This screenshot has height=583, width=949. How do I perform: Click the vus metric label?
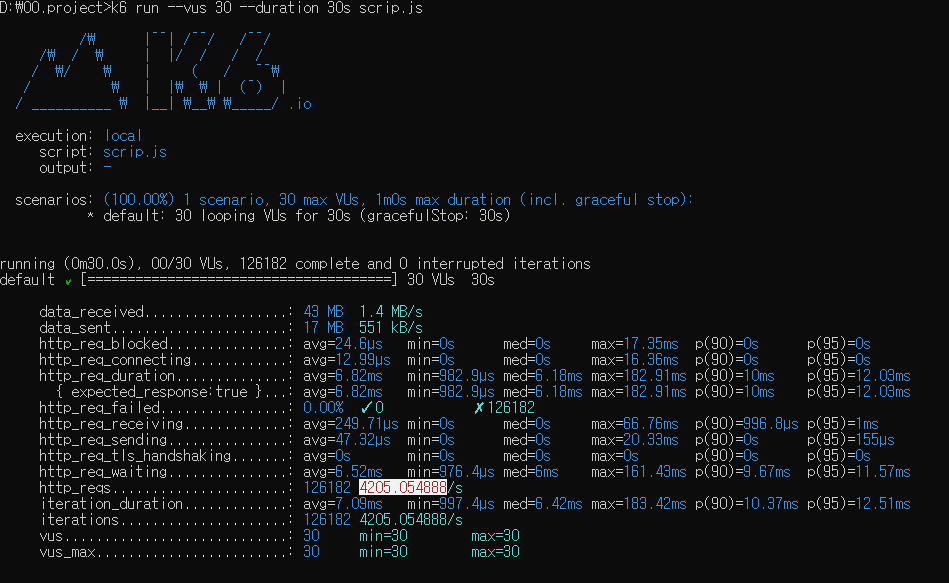coord(51,536)
